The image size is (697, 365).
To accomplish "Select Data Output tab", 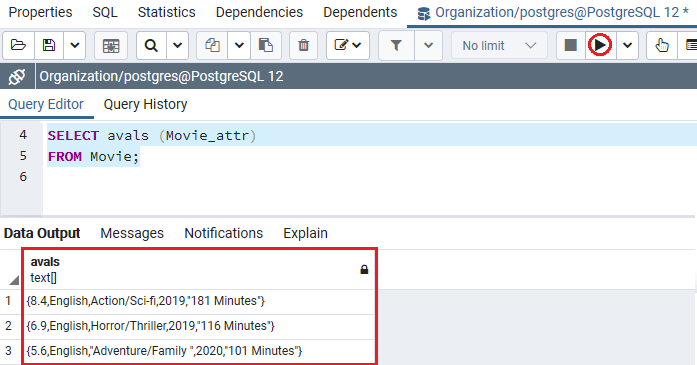I will click(x=42, y=233).
